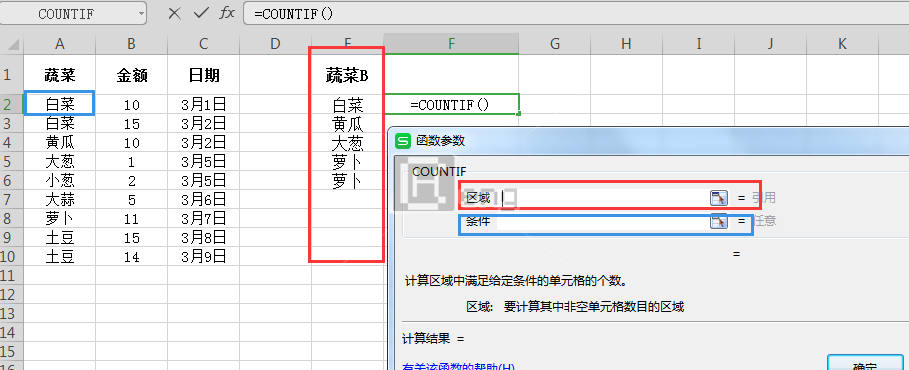Select column D header
The image size is (909, 370).
[x=275, y=43]
